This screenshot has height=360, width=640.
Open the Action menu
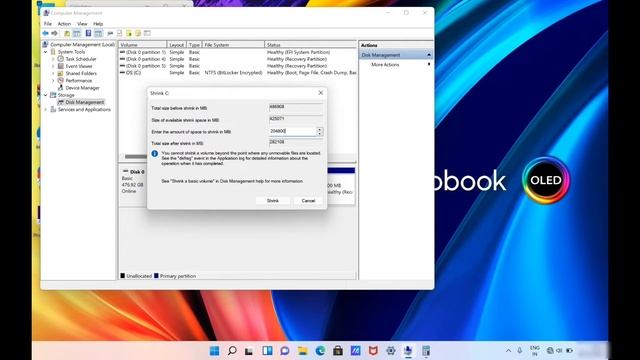64,24
